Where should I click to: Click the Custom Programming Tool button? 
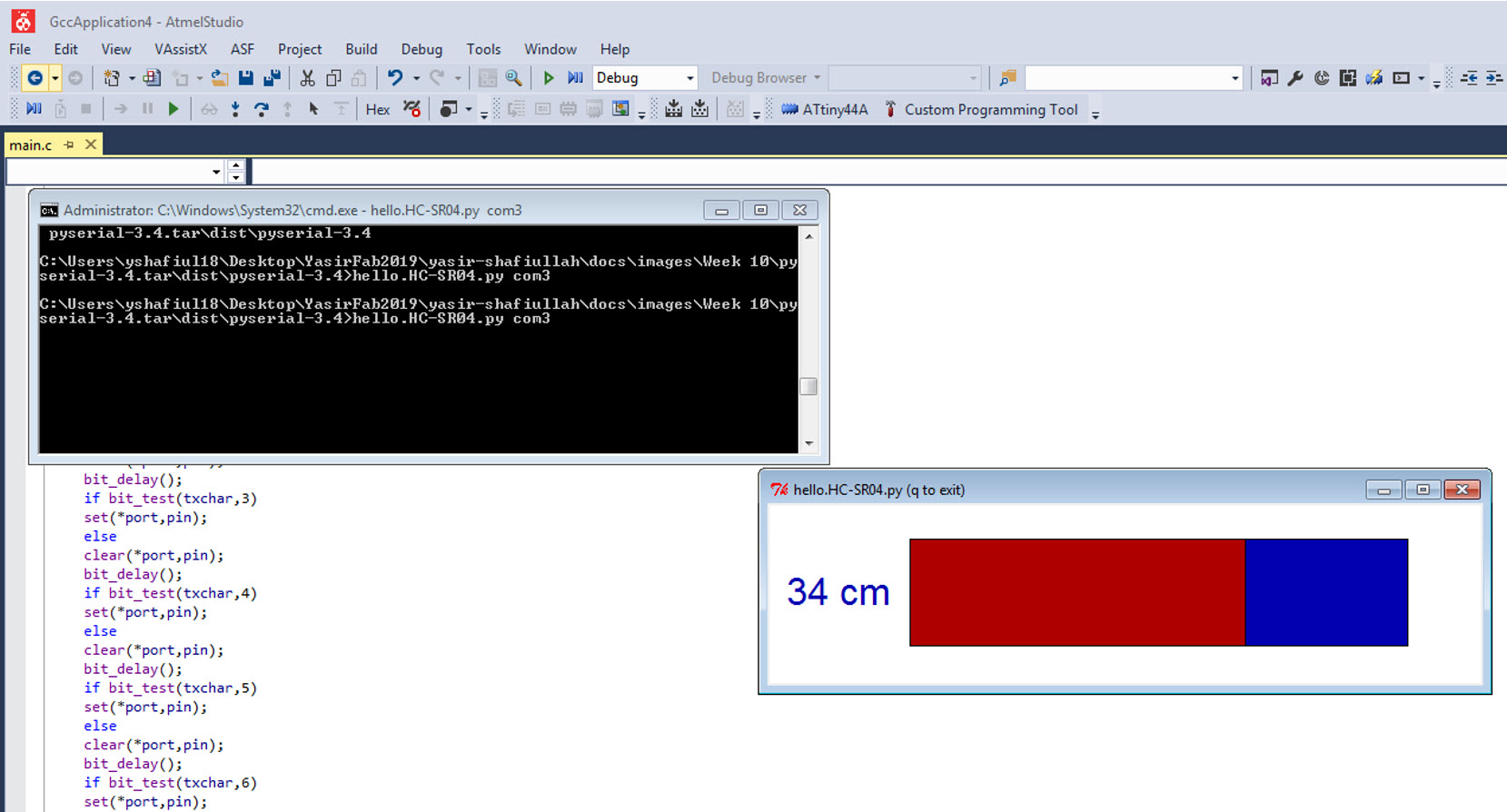981,109
